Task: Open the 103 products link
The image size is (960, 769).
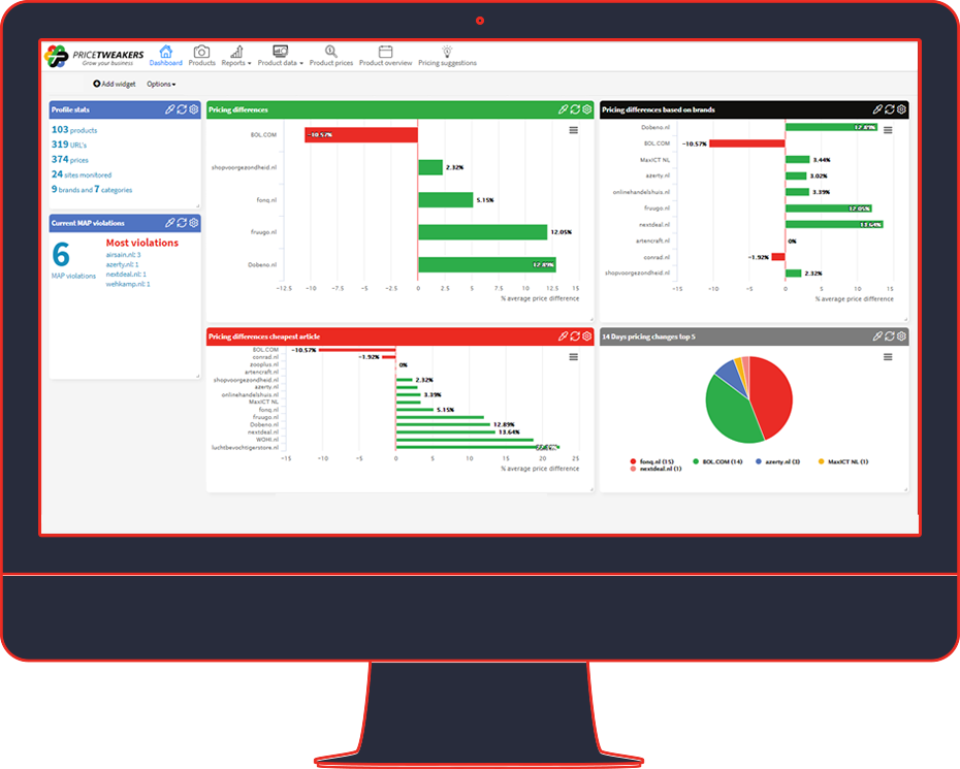Action: [74, 130]
